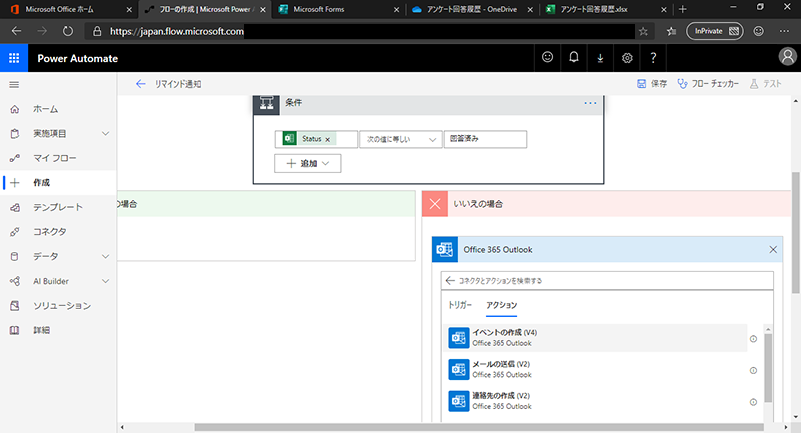Open the 条件 card ellipsis menu

[590, 103]
